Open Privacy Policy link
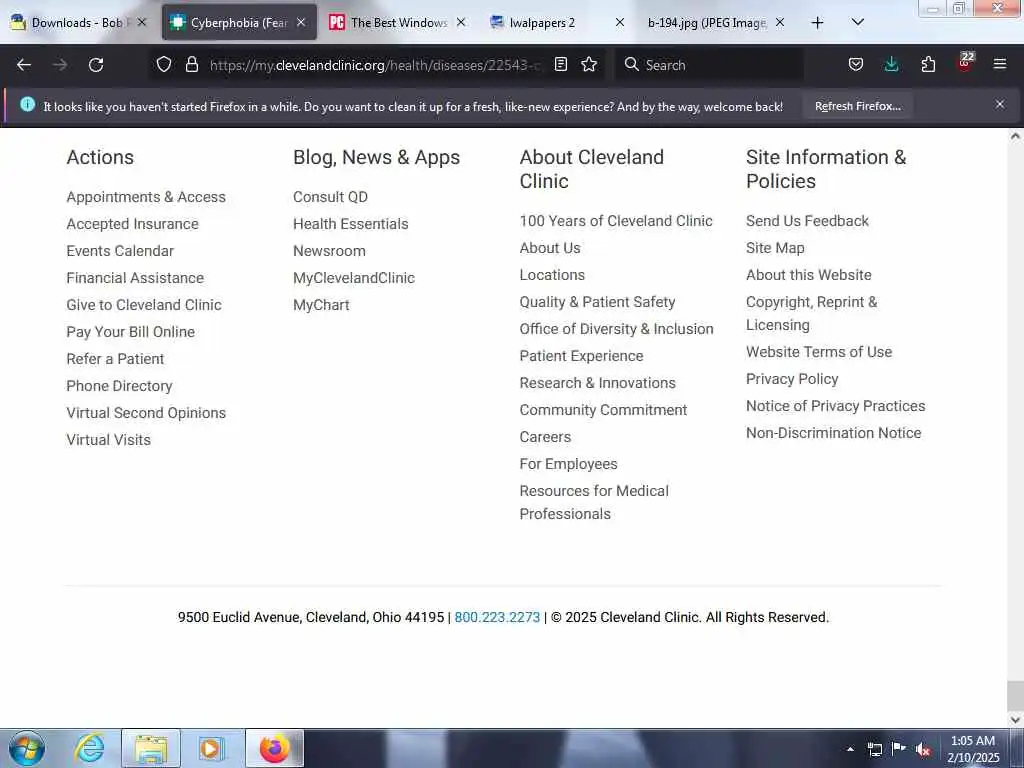Image resolution: width=1024 pixels, height=768 pixels. point(792,379)
